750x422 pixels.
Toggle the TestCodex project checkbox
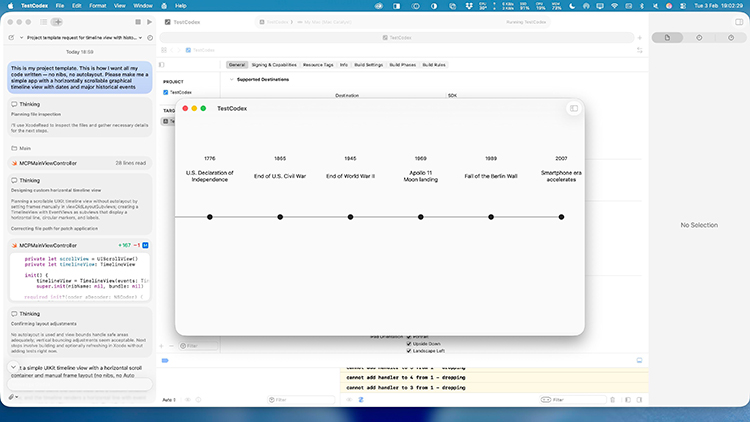pyautogui.click(x=166, y=92)
